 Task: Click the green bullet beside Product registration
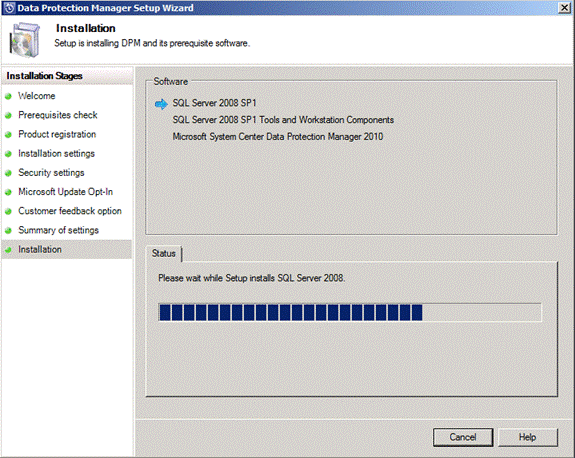tap(8, 135)
